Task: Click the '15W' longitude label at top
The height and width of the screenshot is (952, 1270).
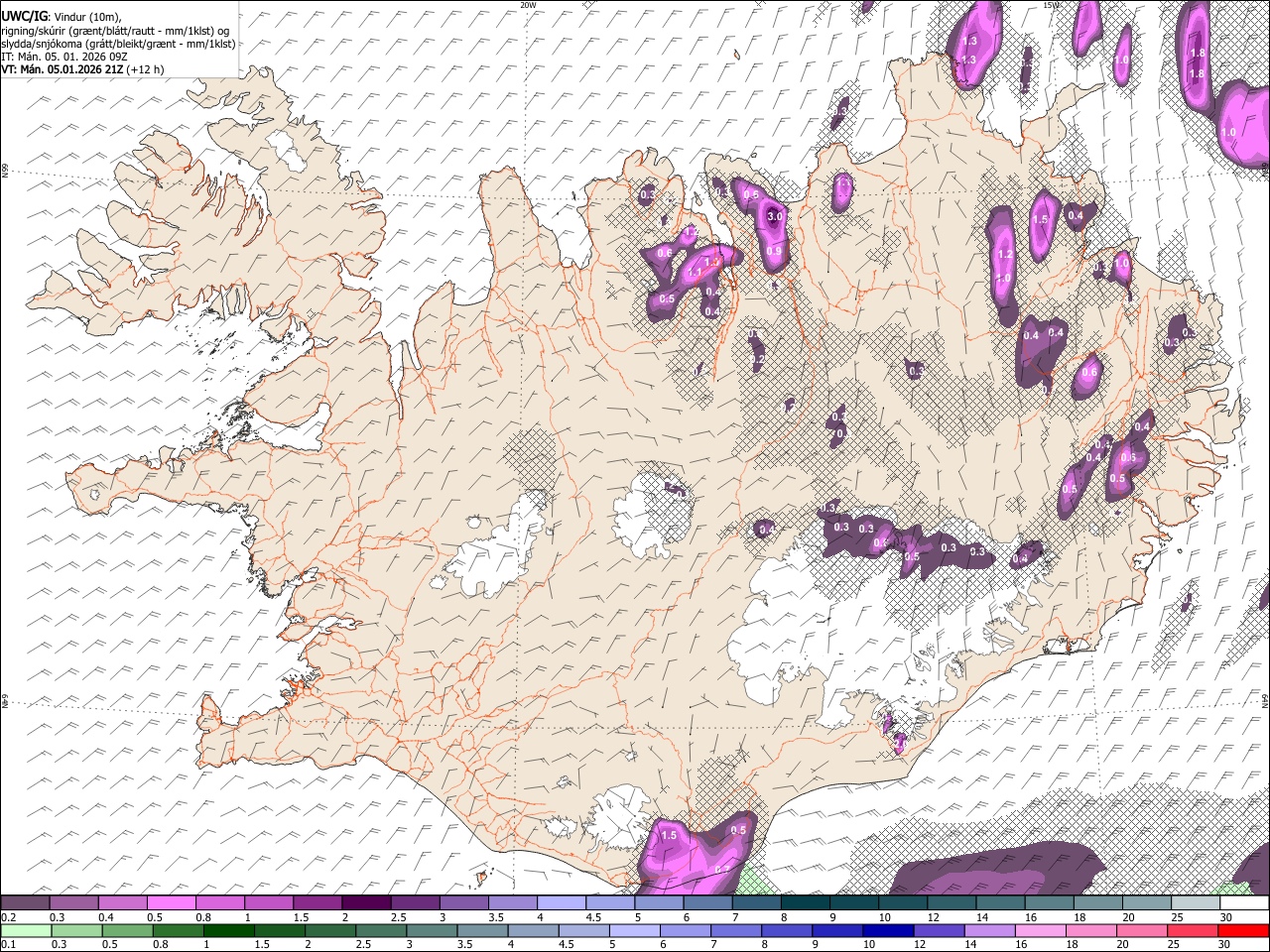Action: [x=1051, y=5]
